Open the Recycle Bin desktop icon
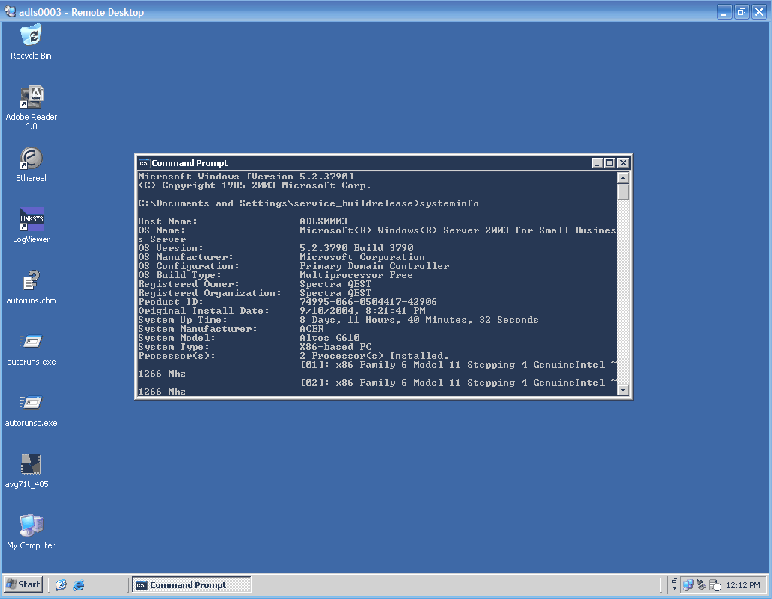Image resolution: width=772 pixels, height=599 pixels. coord(31,42)
